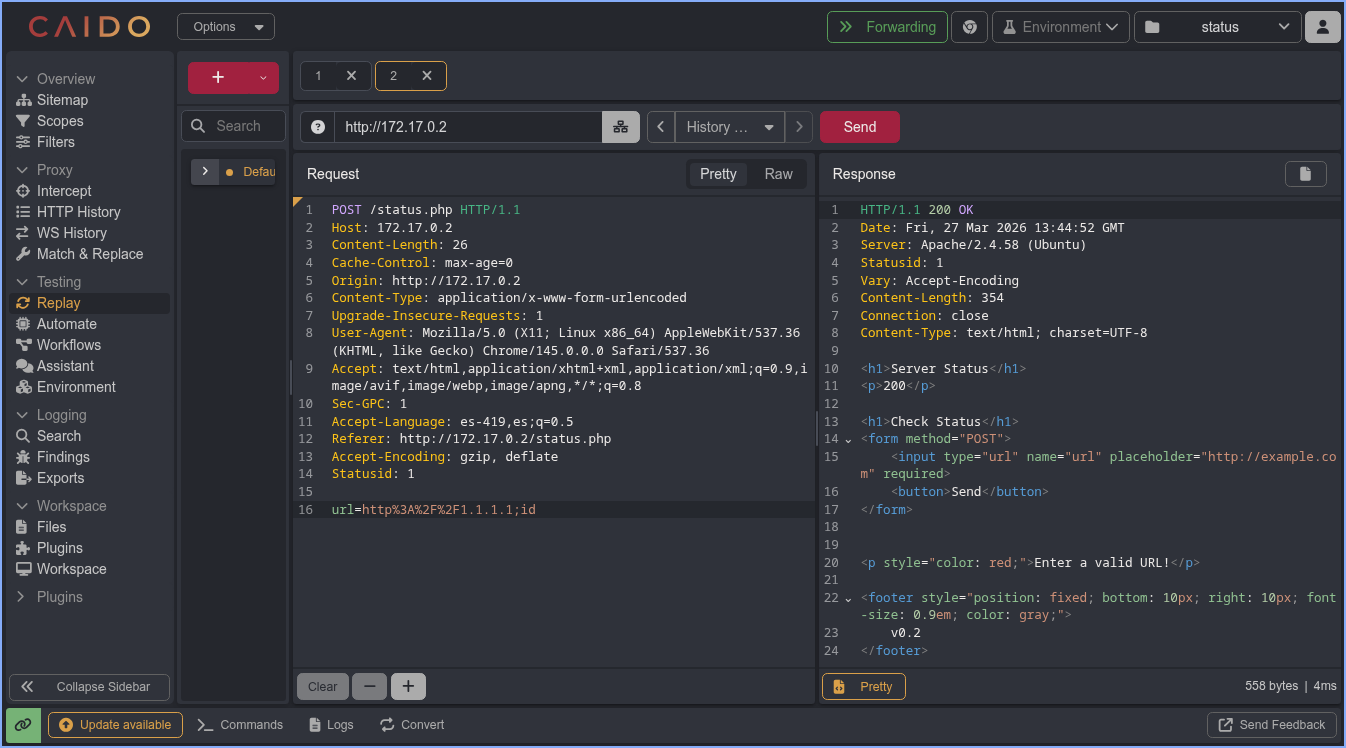Click the response file view icon
The image size is (1346, 748).
click(1305, 174)
